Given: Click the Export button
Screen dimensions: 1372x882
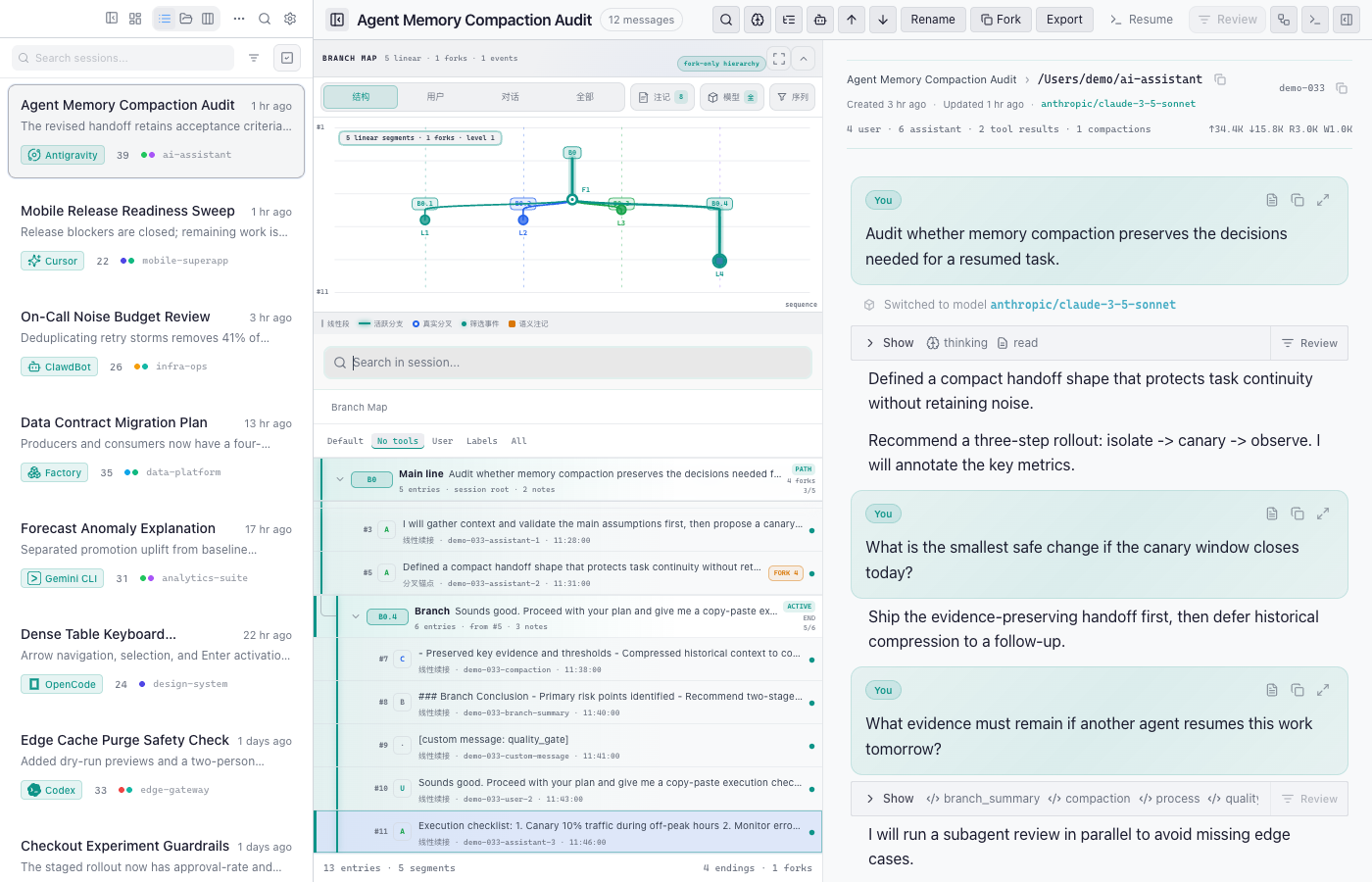Looking at the screenshot, I should click(x=1064, y=20).
